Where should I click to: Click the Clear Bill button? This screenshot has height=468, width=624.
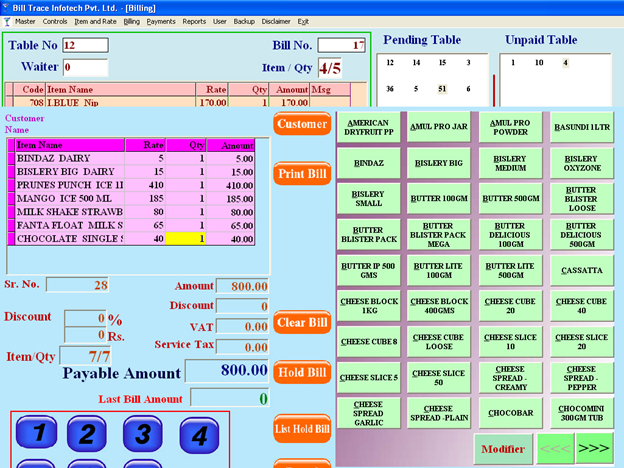pyautogui.click(x=302, y=323)
